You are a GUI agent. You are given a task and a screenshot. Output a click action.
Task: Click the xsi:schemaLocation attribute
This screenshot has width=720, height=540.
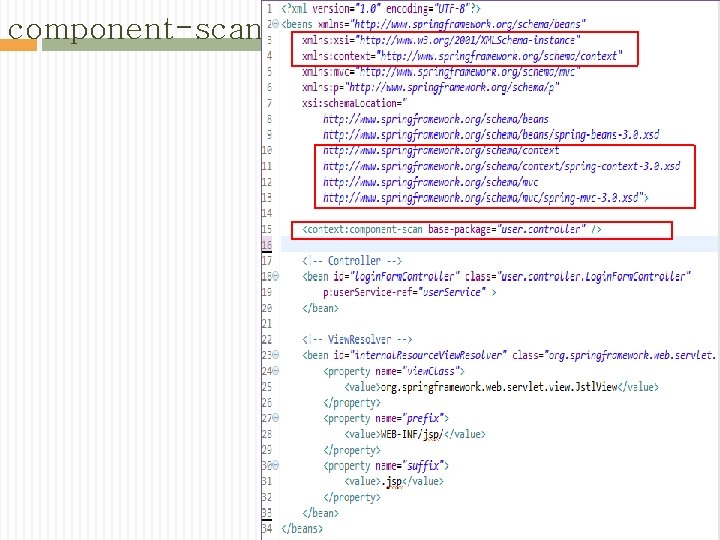tap(354, 103)
